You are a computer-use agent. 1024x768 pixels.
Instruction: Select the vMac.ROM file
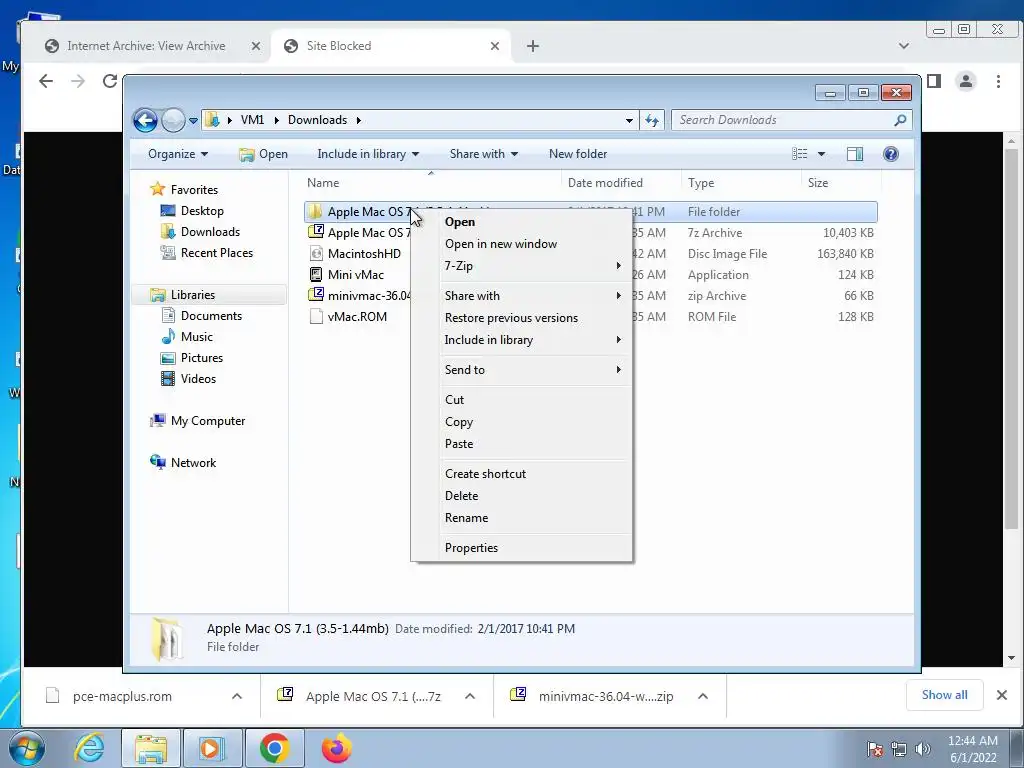[357, 317]
